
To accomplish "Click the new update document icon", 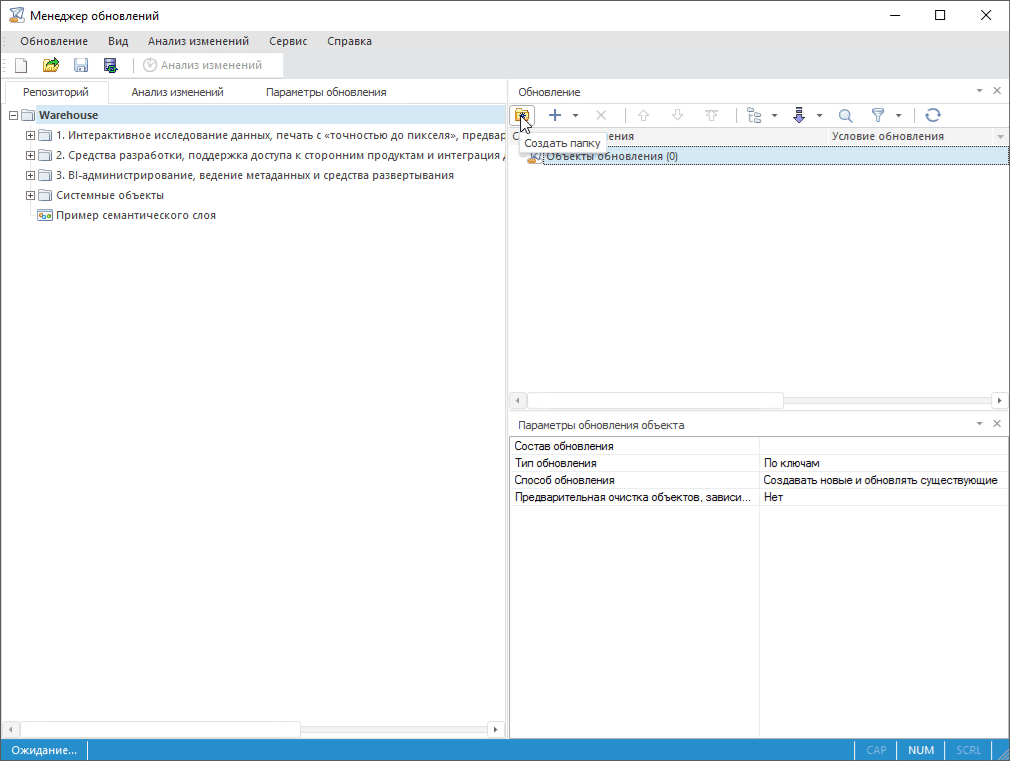I will [20, 65].
